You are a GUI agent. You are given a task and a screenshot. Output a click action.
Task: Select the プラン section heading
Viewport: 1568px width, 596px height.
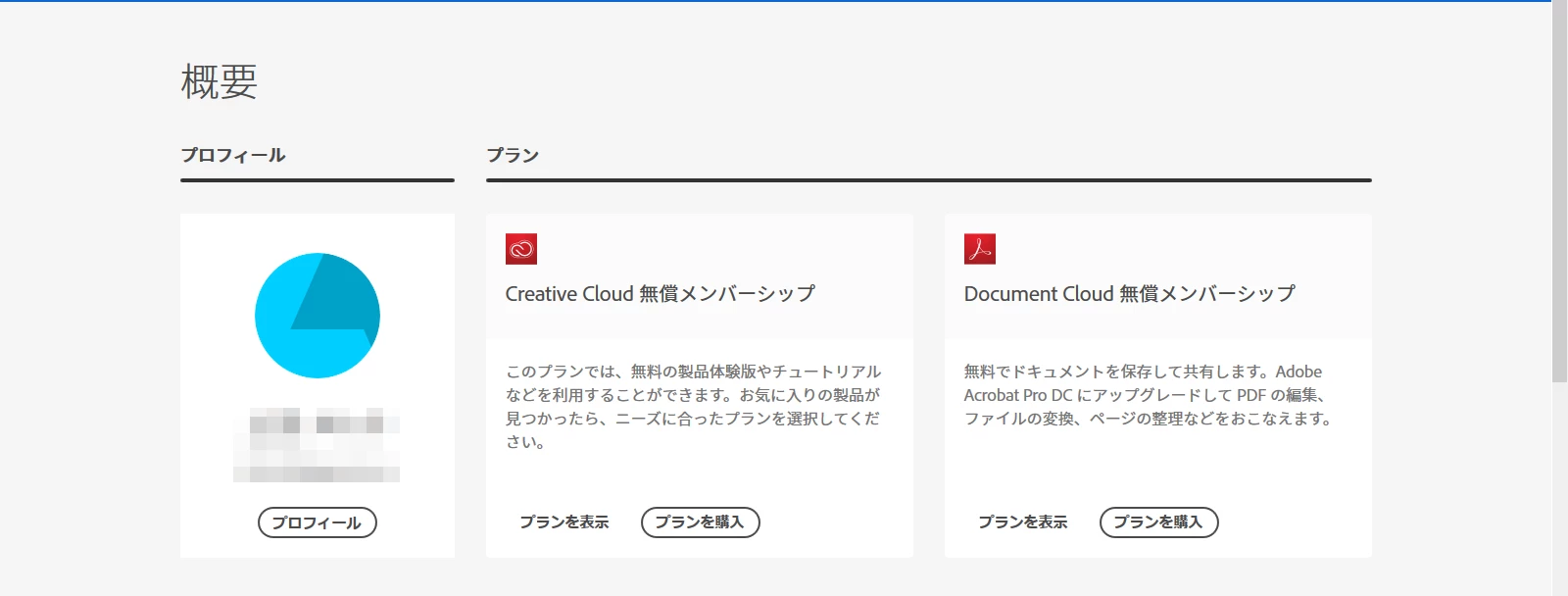[513, 155]
